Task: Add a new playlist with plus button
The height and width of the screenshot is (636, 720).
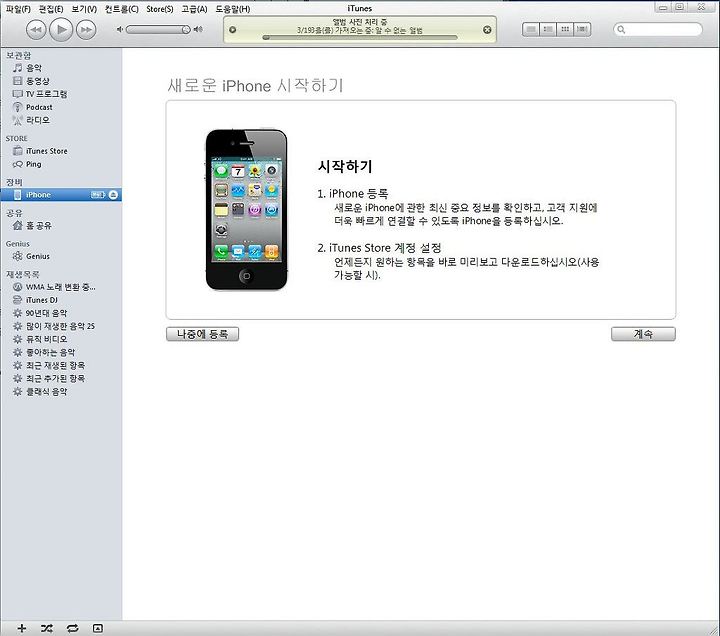Action: 22,628
